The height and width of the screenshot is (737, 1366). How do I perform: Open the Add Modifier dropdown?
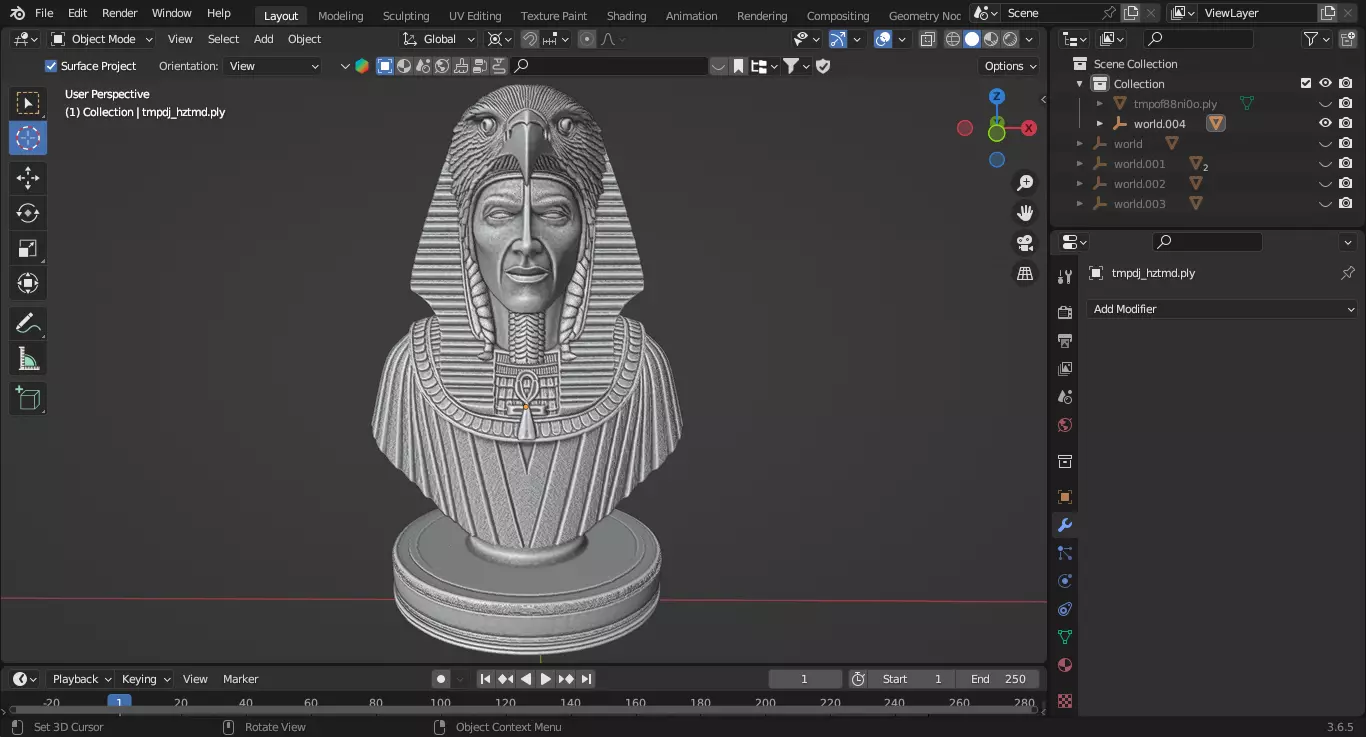pos(1221,309)
